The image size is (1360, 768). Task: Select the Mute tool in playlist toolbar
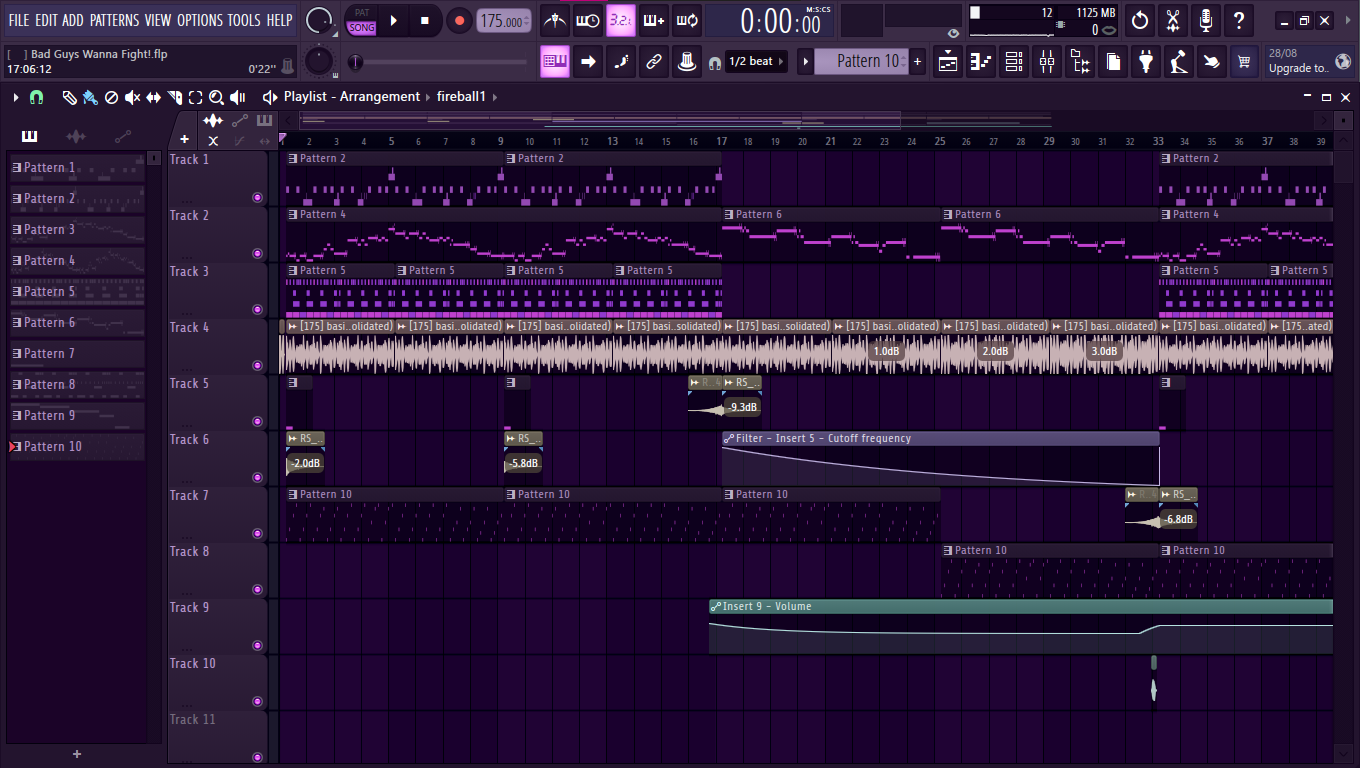pos(132,97)
